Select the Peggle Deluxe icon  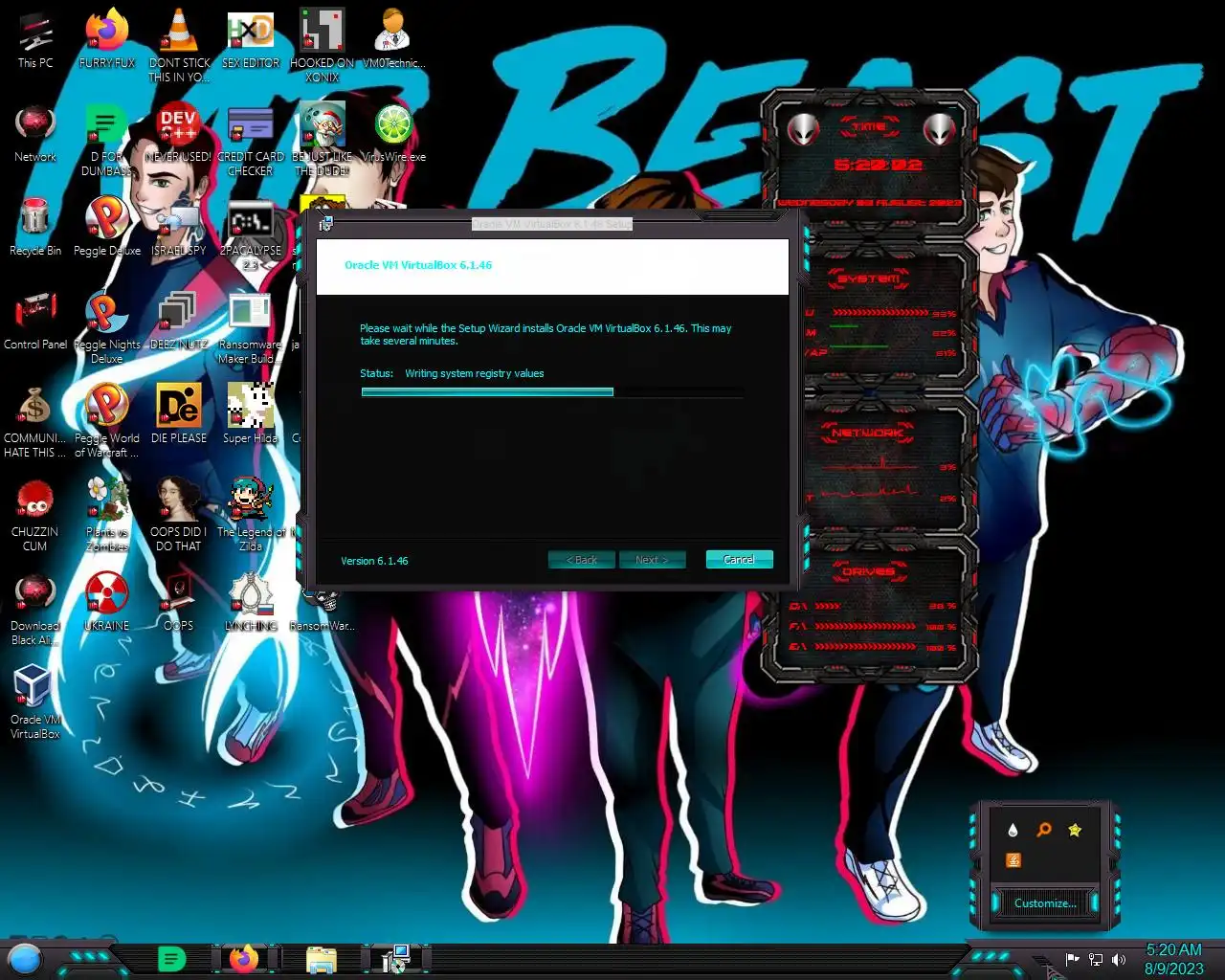click(106, 227)
